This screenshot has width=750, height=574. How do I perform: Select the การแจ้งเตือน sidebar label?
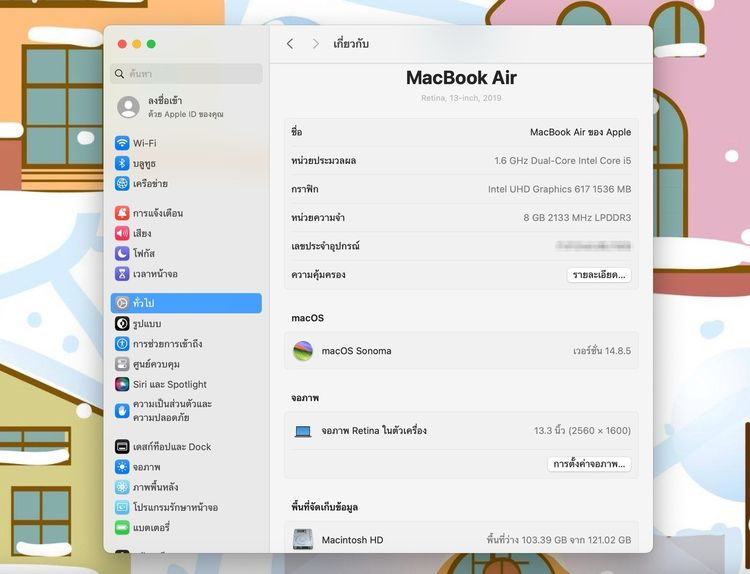[158, 213]
